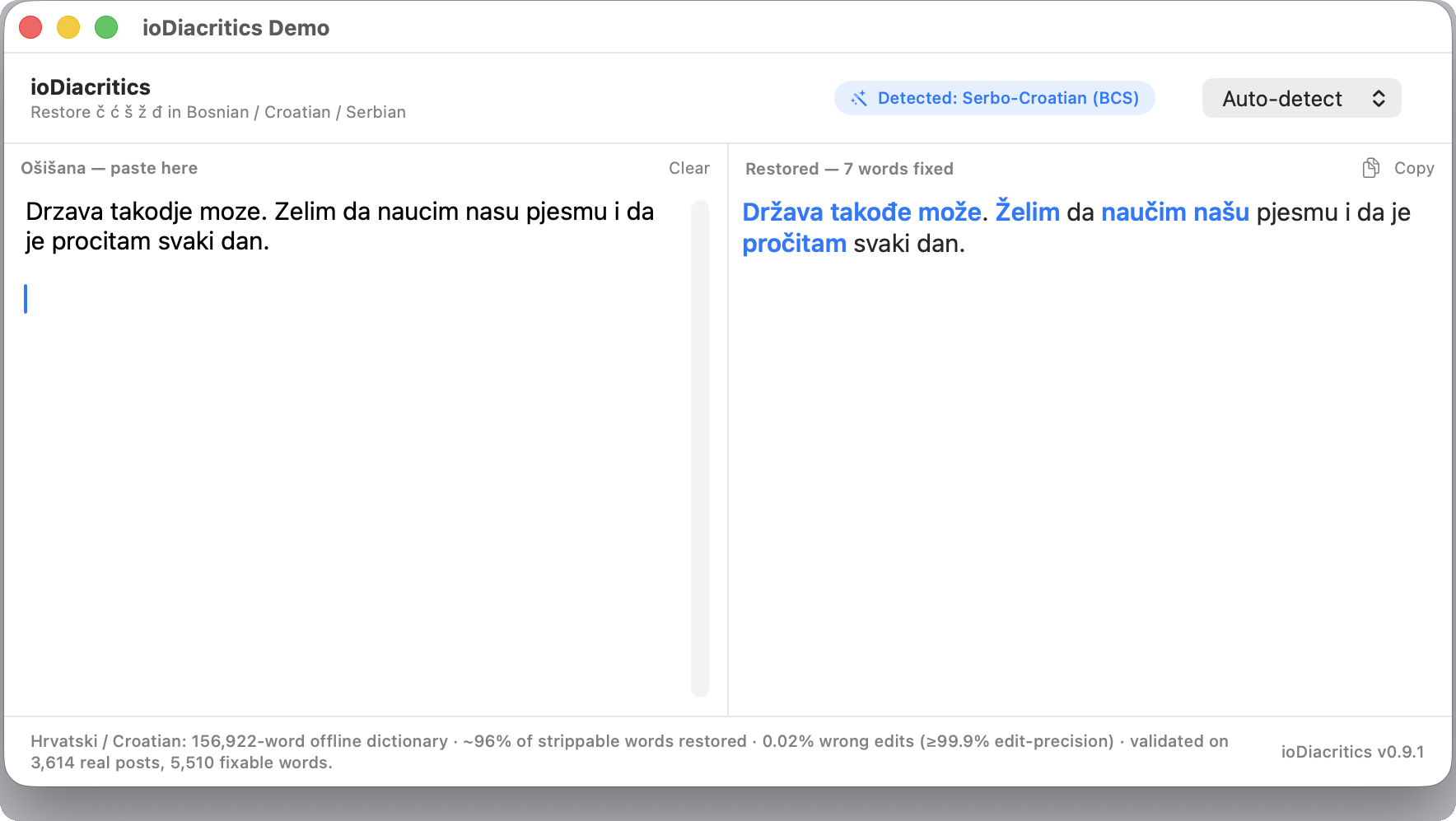The image size is (1456, 821).
Task: Close the ioDiacritics Demo window
Action: pos(30,27)
